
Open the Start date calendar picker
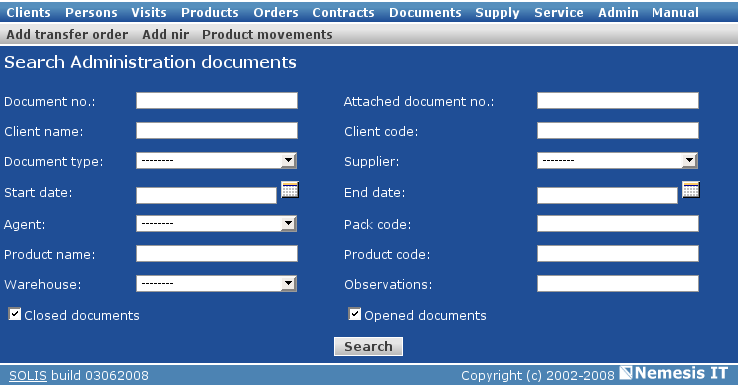click(x=290, y=190)
